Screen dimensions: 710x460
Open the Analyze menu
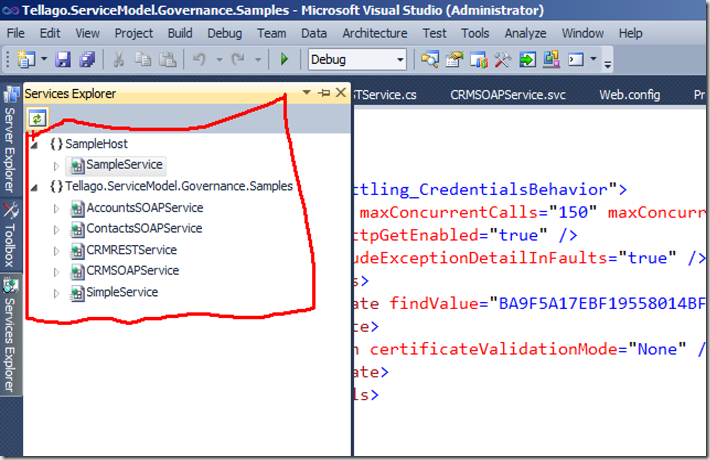pyautogui.click(x=525, y=34)
